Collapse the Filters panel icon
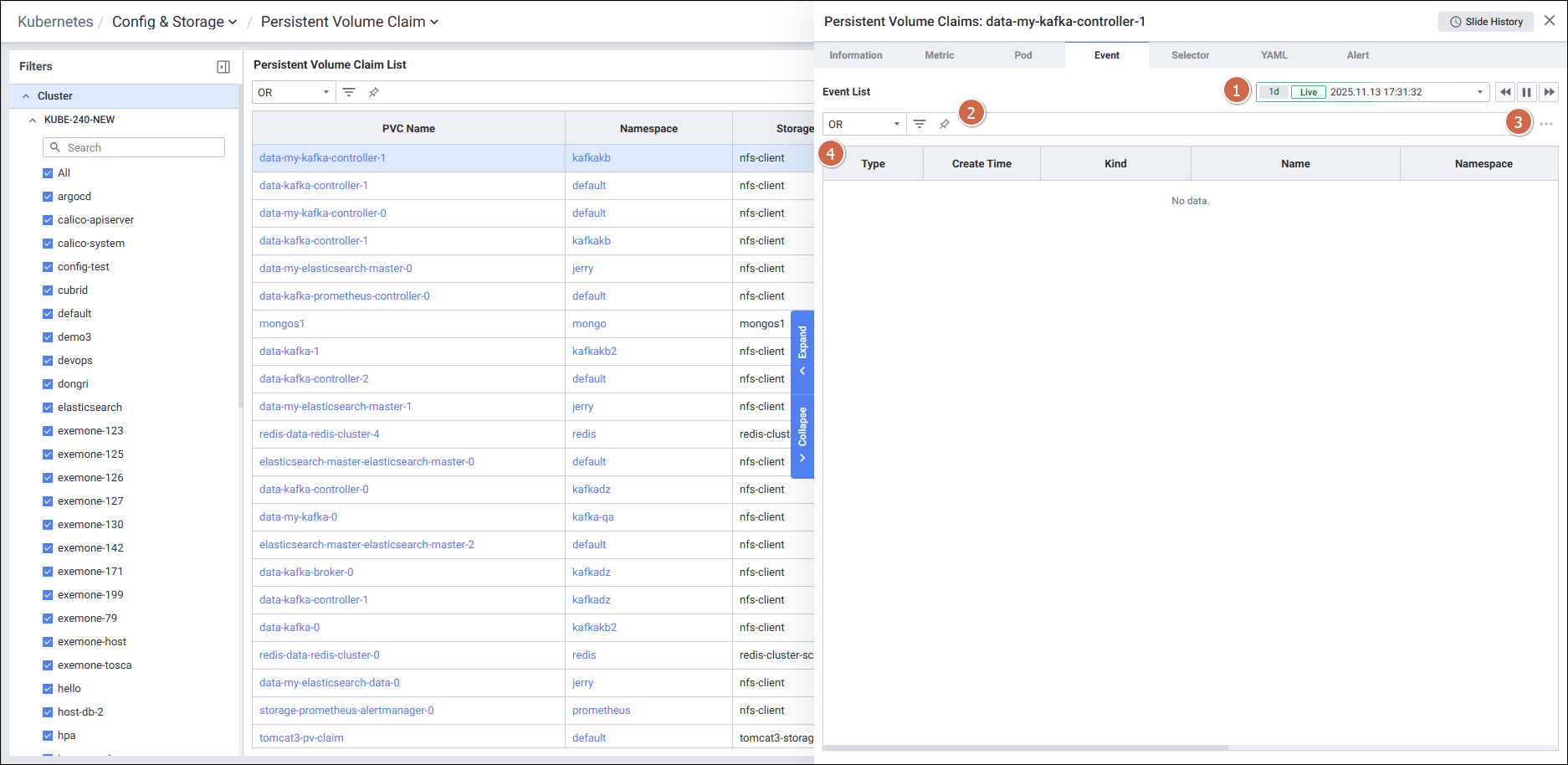Viewport: 1568px width, 765px height. (x=223, y=67)
